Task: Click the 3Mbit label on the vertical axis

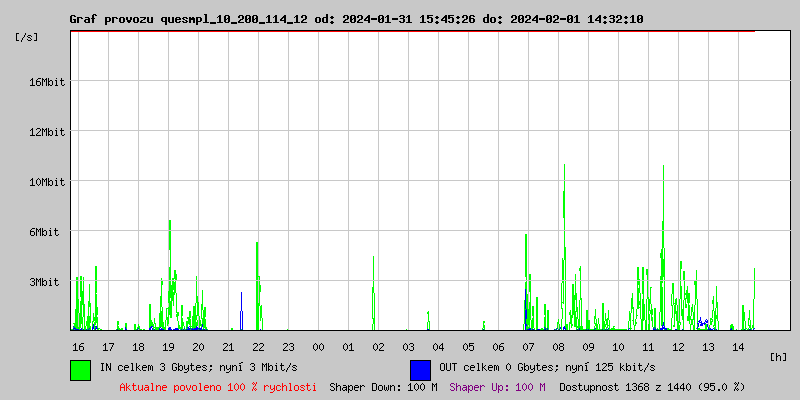Action: pyautogui.click(x=44, y=282)
